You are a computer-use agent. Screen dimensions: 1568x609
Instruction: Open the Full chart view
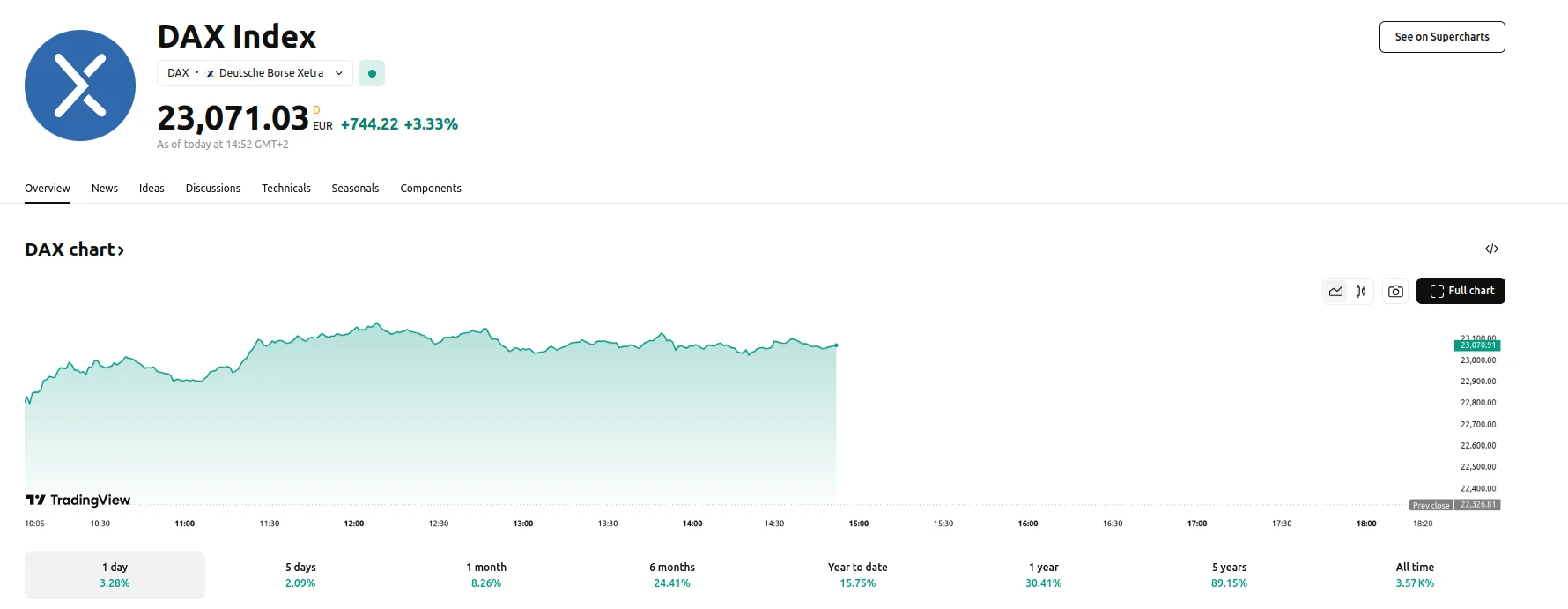click(1461, 291)
